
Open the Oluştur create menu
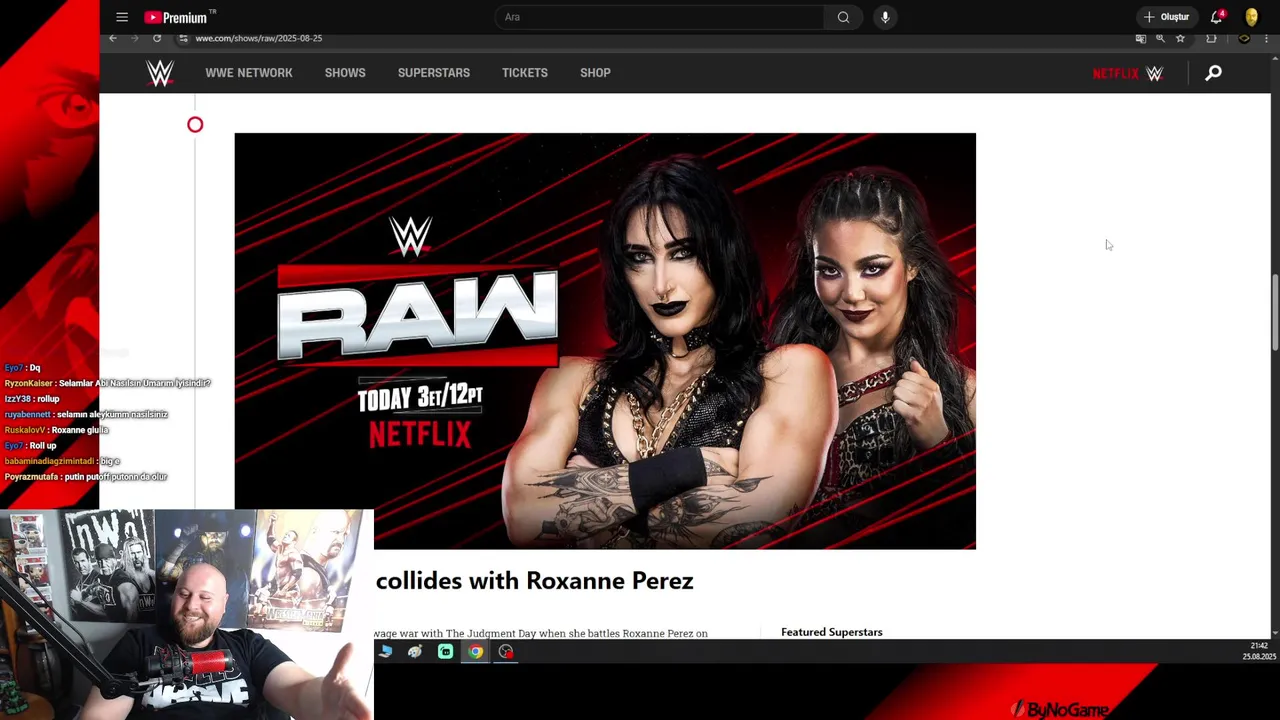click(x=1166, y=17)
